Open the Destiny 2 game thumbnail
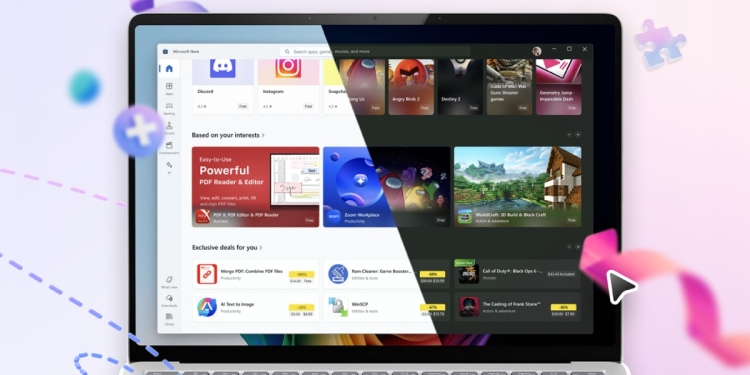Screen dimensions: 750x375 461,87
